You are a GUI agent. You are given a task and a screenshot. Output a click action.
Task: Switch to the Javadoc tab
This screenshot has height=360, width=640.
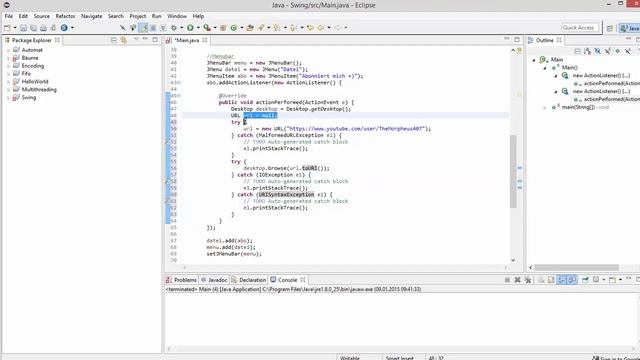click(x=214, y=280)
